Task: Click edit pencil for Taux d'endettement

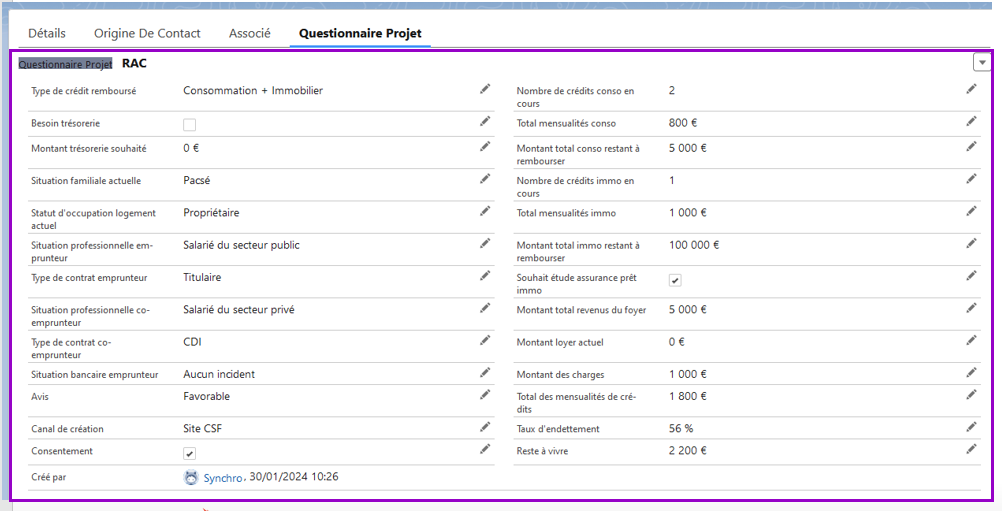Action: click(971, 427)
